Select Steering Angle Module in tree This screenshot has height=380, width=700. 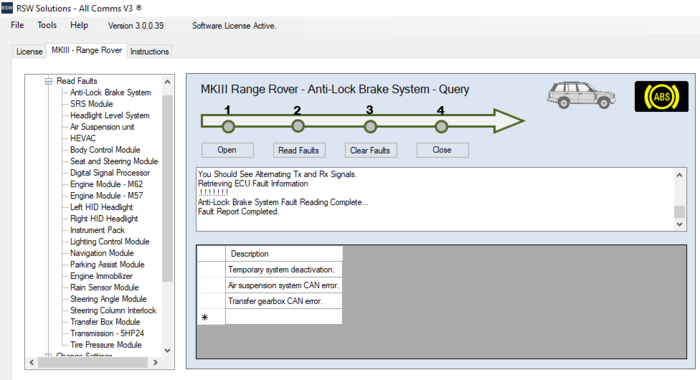pyautogui.click(x=108, y=299)
